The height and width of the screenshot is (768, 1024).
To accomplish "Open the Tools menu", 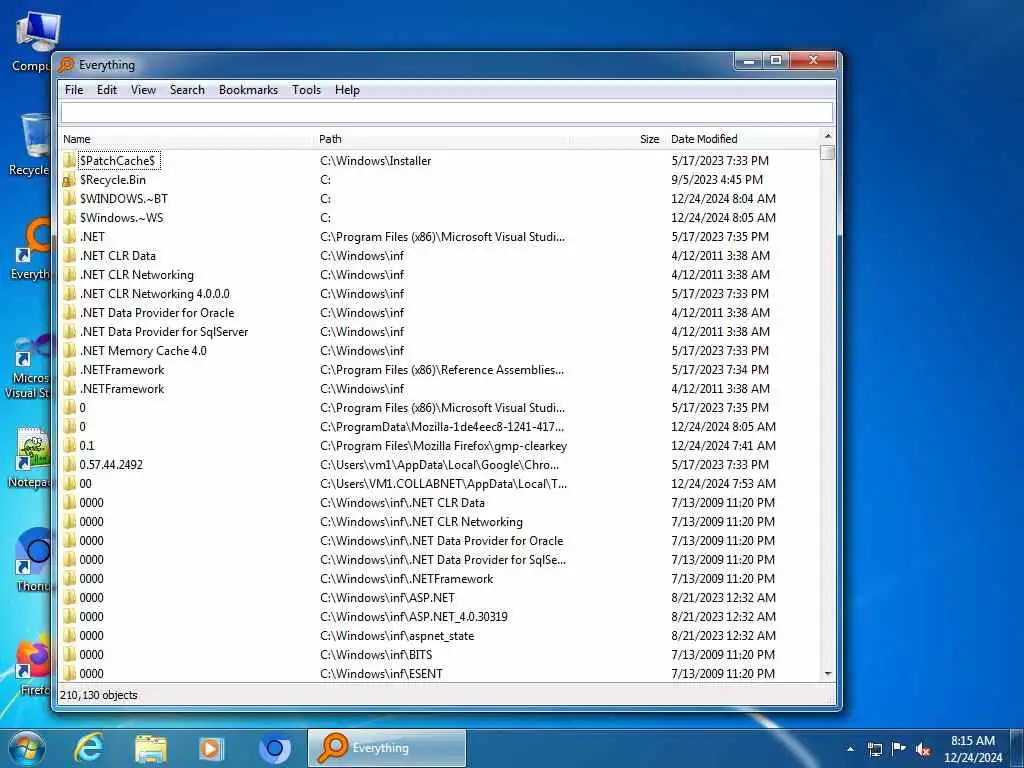I will pyautogui.click(x=306, y=90).
